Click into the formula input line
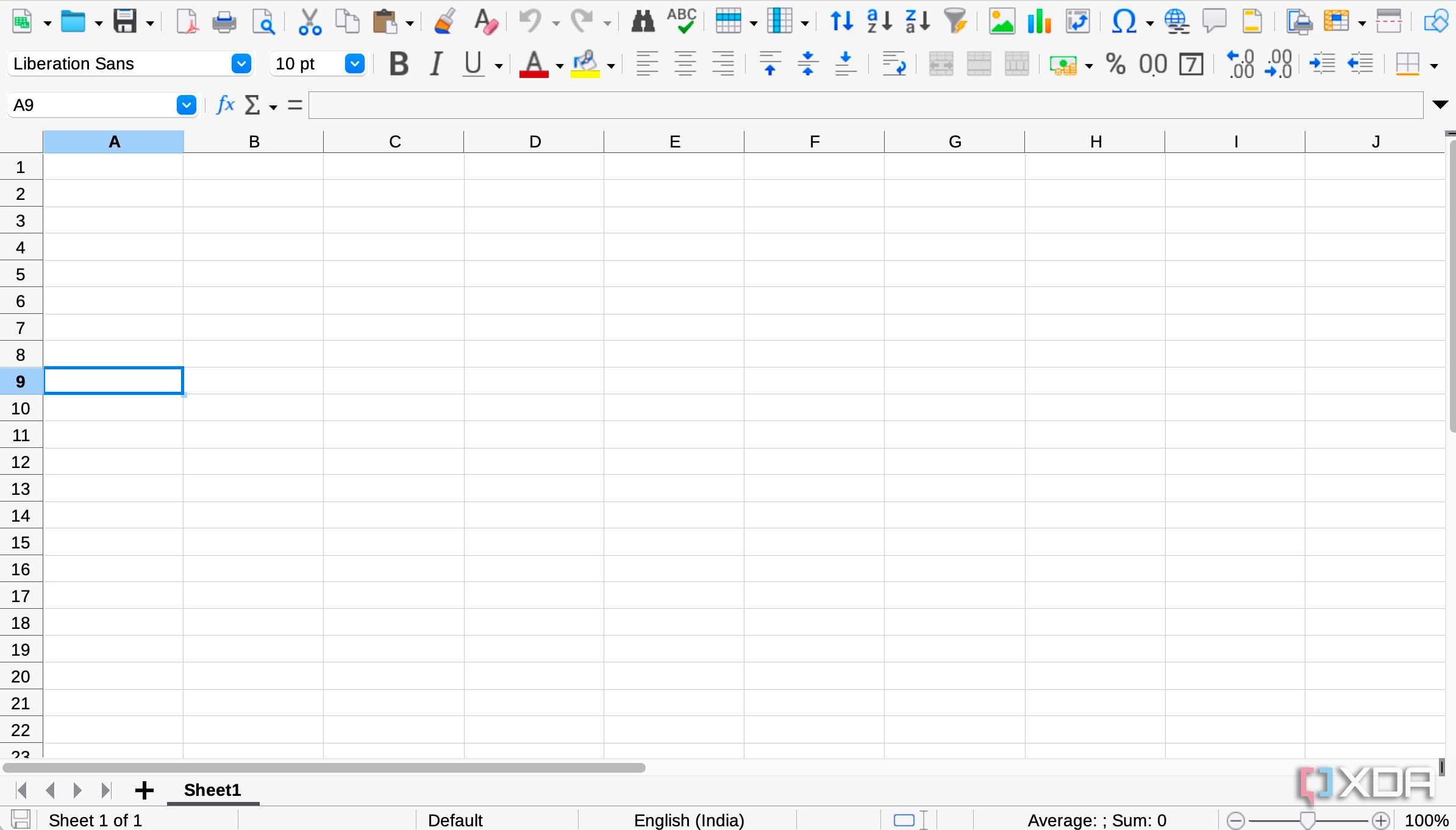This screenshot has height=830, width=1456. pos(866,105)
